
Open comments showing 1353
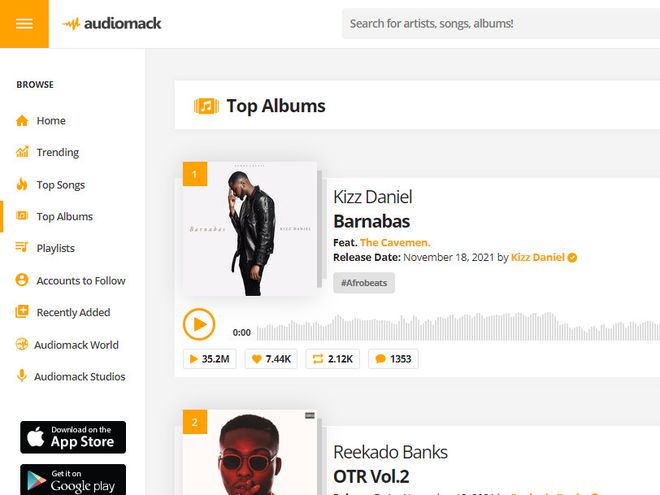coord(393,359)
